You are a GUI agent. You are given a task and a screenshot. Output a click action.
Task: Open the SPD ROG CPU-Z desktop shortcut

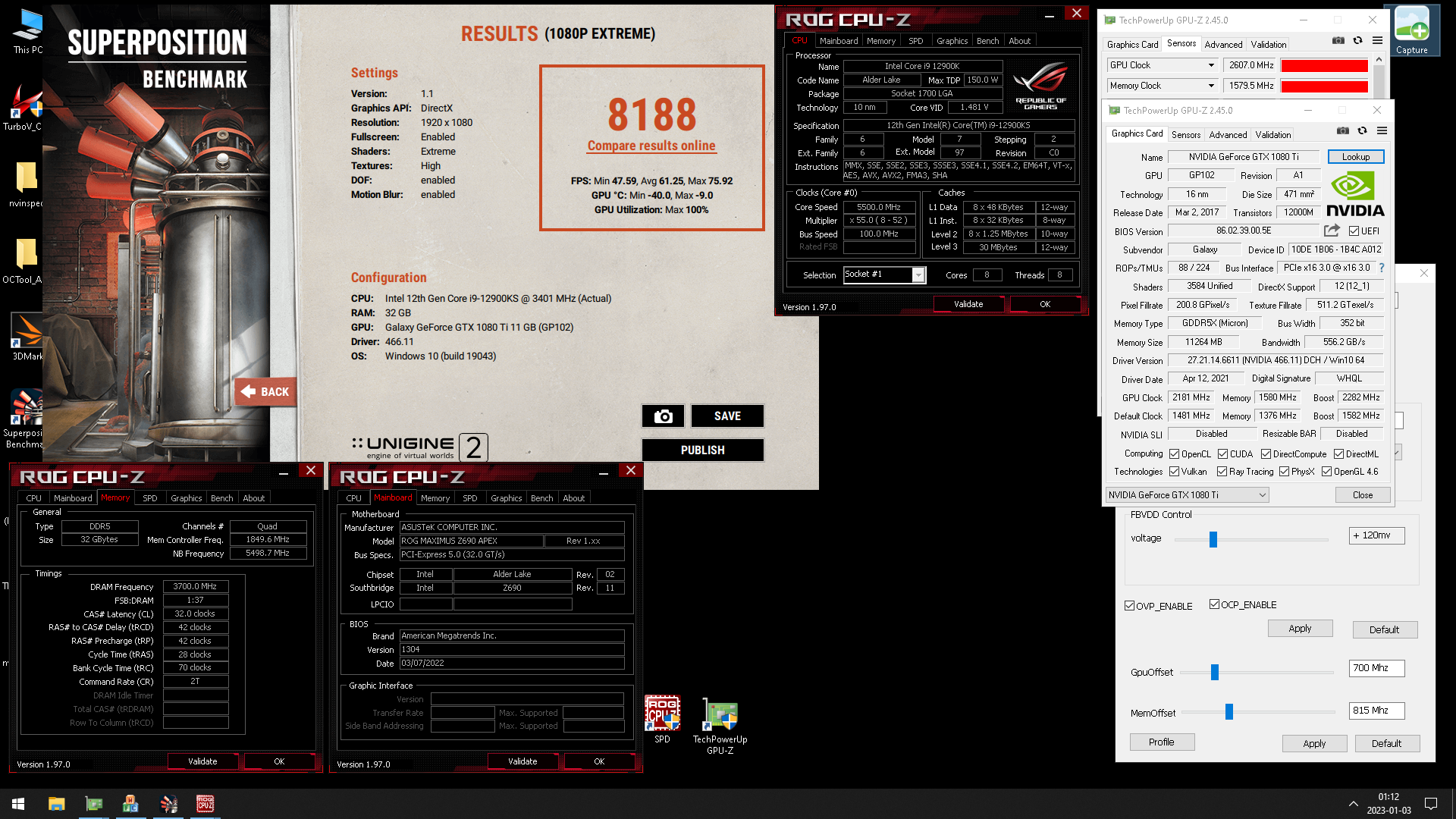[x=662, y=719]
